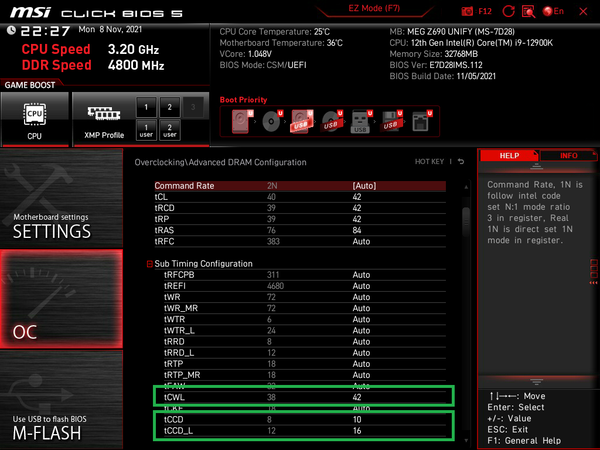Collapse the Sub Timing Configuration section
Viewport: 600px width, 450px height.
[151, 264]
